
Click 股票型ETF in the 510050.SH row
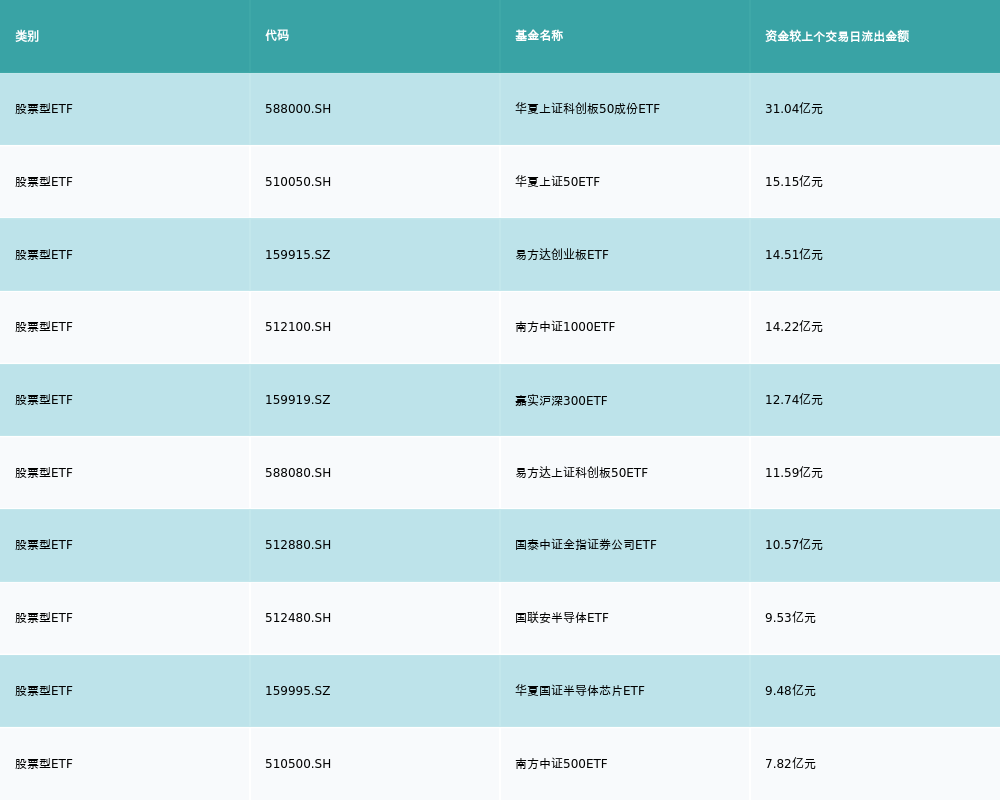click(44, 182)
